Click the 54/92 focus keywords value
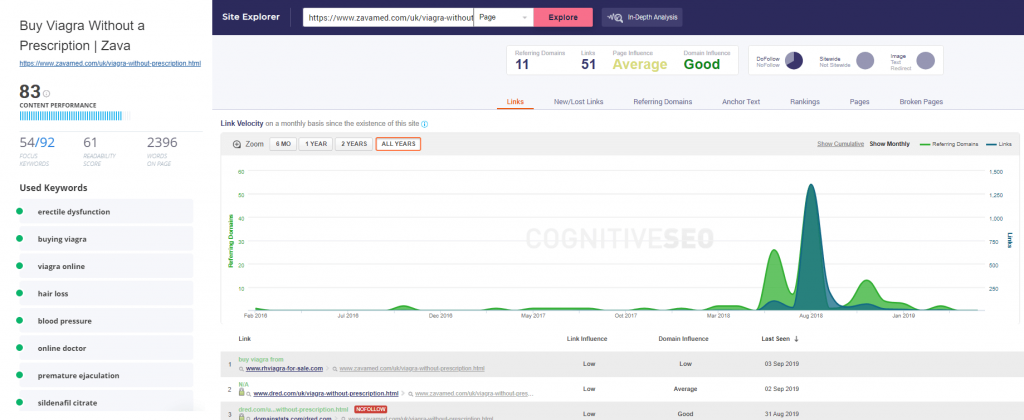1024x420 pixels. [37, 142]
